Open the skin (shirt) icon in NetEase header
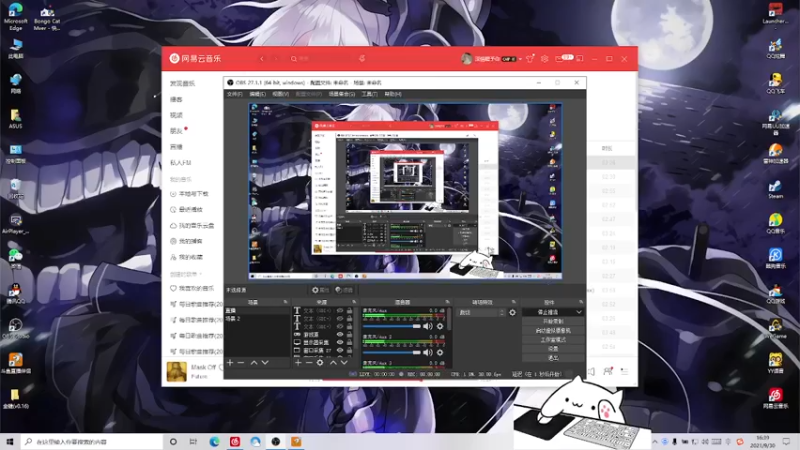This screenshot has height=450, width=800. click(x=530, y=59)
